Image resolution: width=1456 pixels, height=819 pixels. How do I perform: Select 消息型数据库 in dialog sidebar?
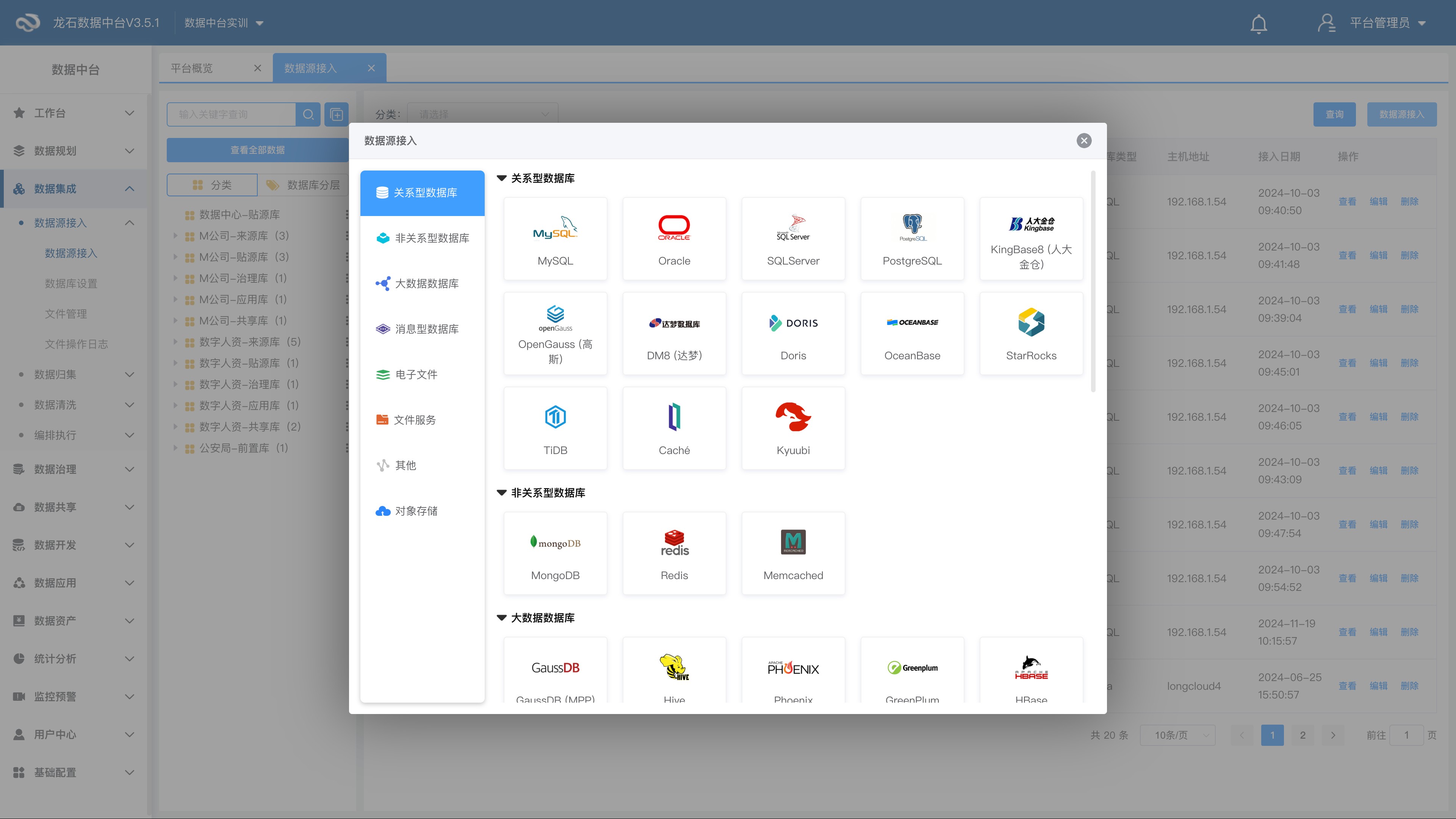(x=422, y=329)
